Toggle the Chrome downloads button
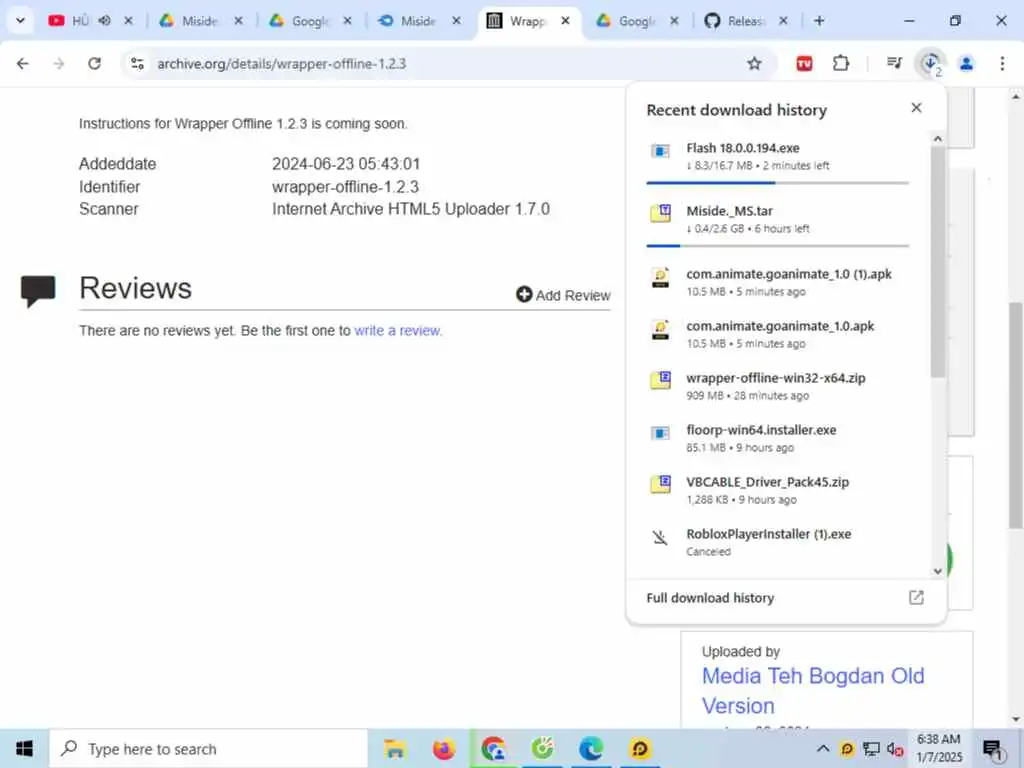 930,63
